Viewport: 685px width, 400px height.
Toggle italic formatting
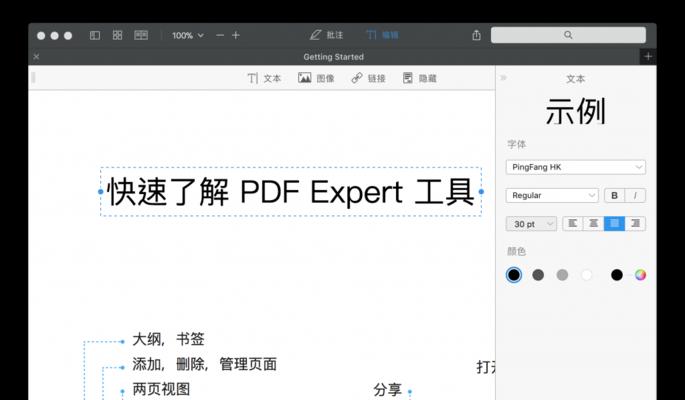click(635, 196)
